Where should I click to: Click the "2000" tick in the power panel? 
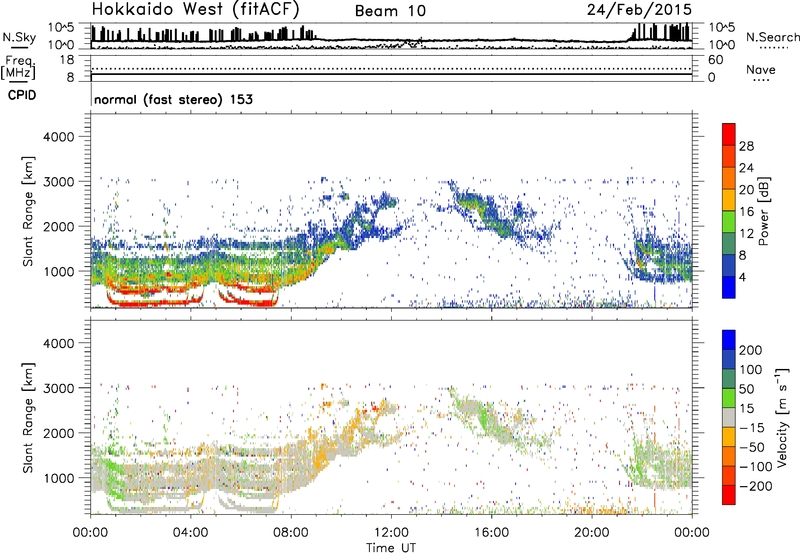coord(58,226)
